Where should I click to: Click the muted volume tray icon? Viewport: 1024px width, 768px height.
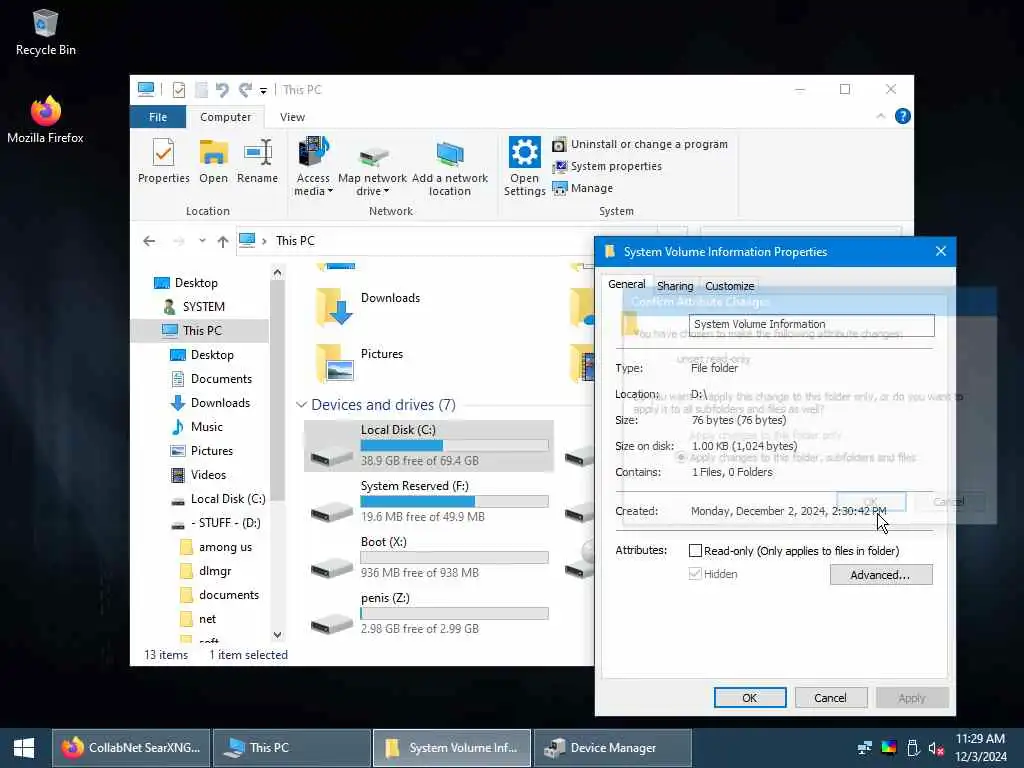tap(936, 748)
